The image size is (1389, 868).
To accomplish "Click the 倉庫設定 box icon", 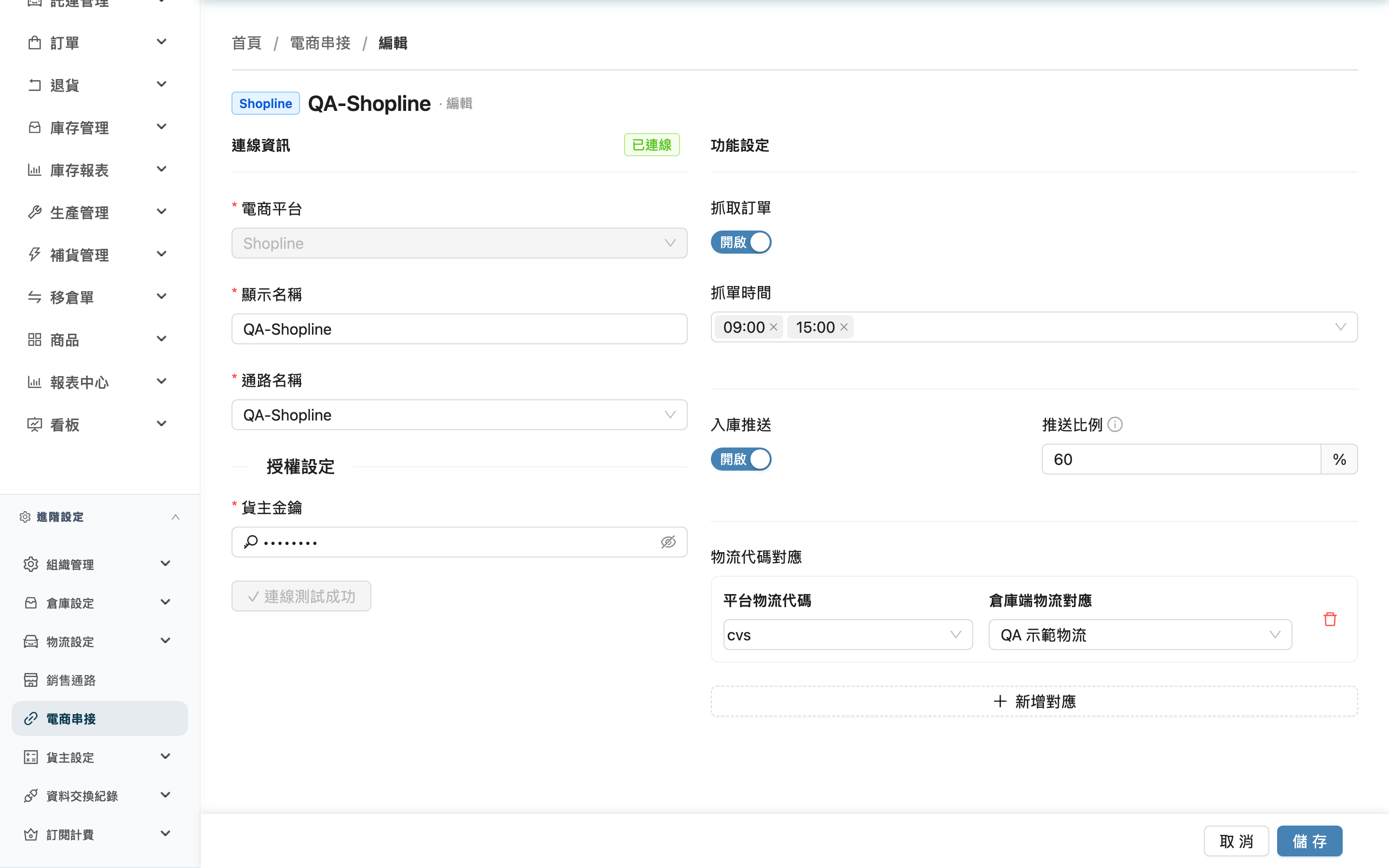I will click(x=31, y=603).
